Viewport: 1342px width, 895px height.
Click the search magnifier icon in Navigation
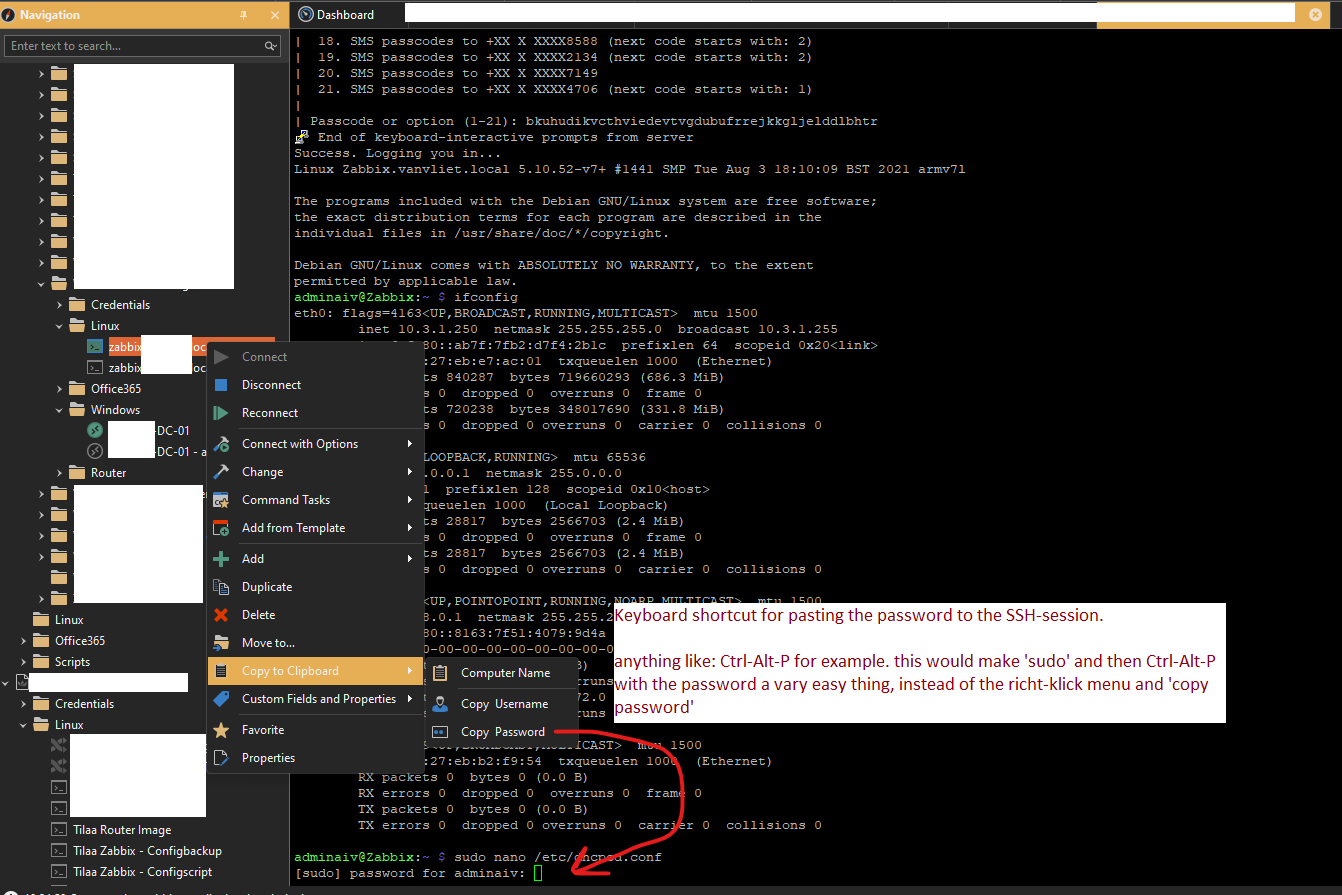tap(270, 46)
